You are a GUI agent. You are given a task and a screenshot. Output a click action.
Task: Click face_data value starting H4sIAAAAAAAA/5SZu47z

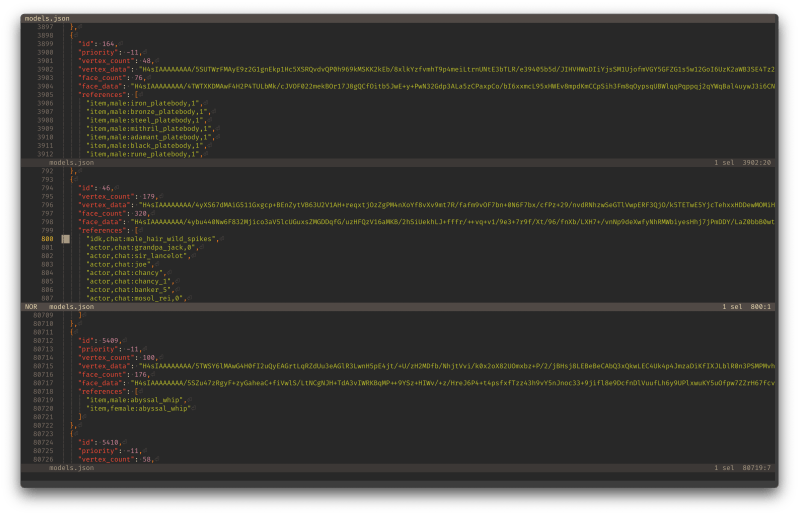click(452, 383)
